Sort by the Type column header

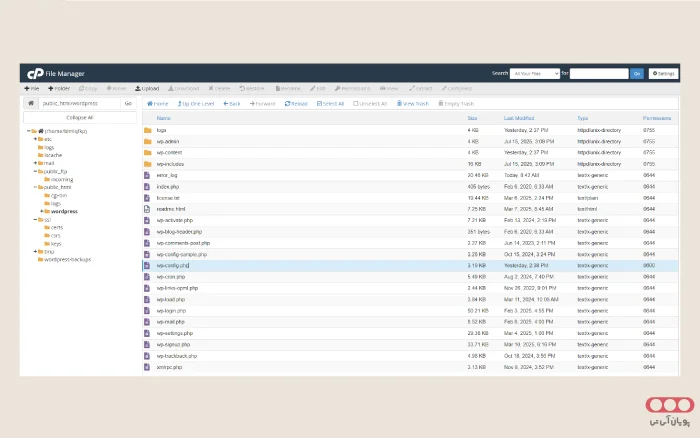tap(583, 118)
